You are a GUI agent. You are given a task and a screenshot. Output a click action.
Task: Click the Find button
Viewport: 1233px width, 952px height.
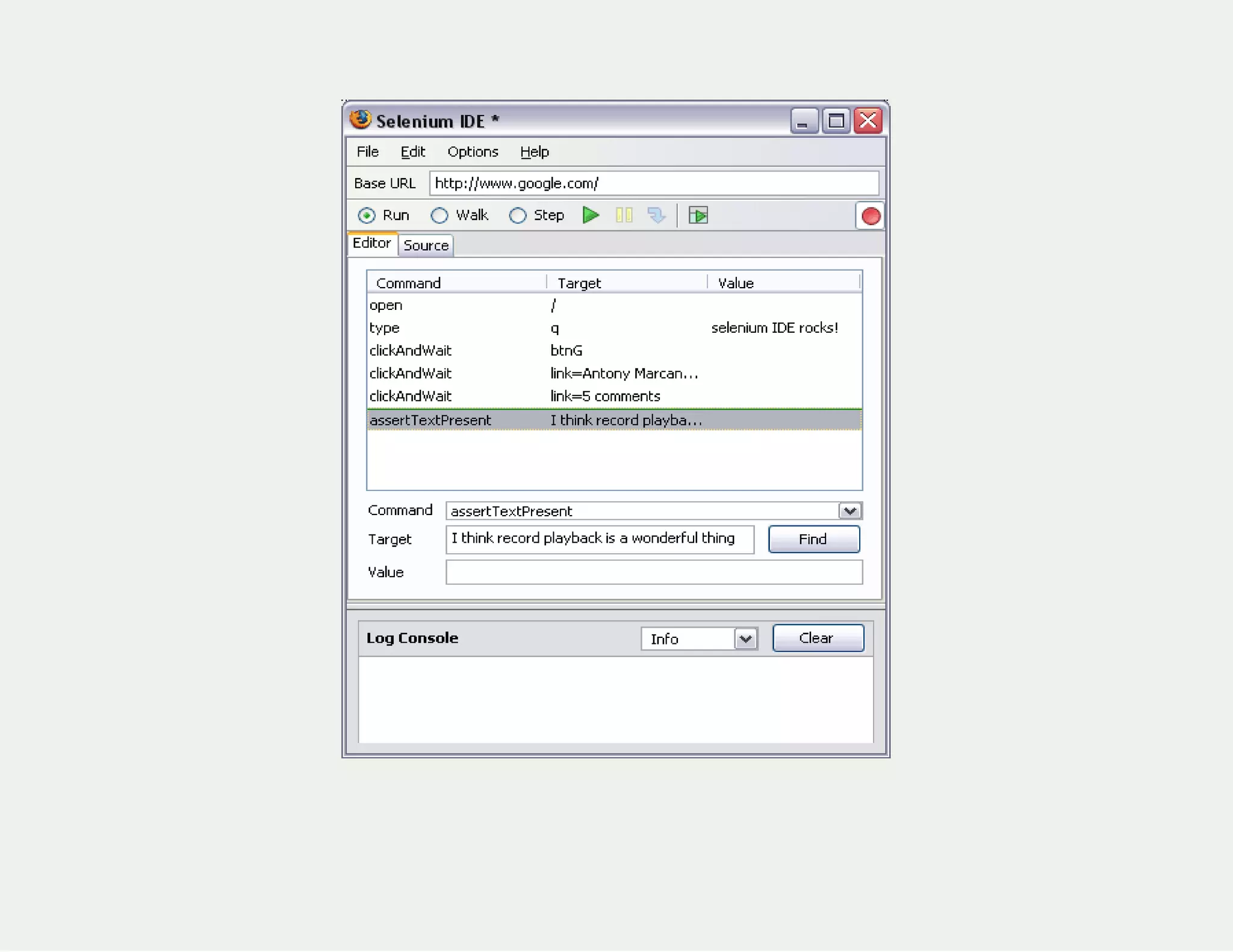(x=813, y=539)
